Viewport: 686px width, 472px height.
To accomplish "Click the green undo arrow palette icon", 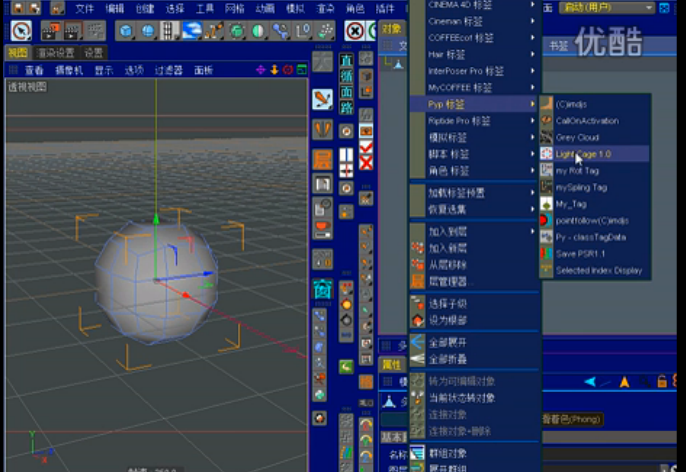I will point(346,367).
